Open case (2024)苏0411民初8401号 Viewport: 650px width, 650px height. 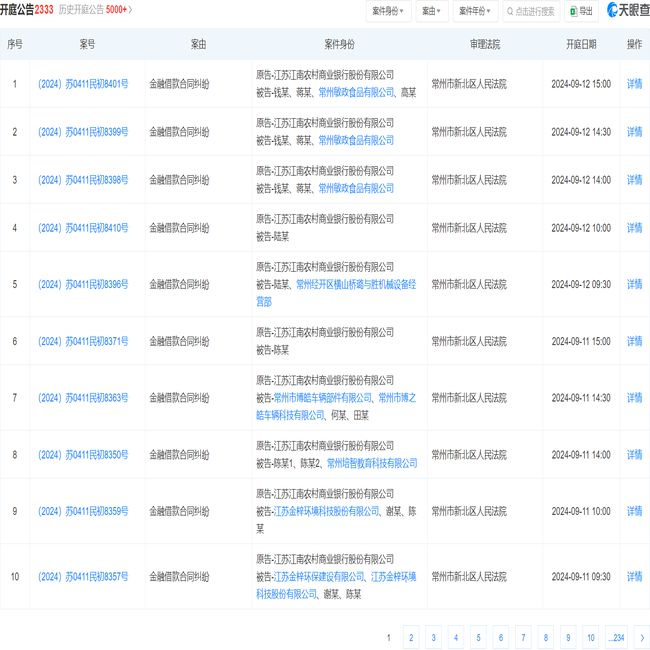click(x=83, y=84)
